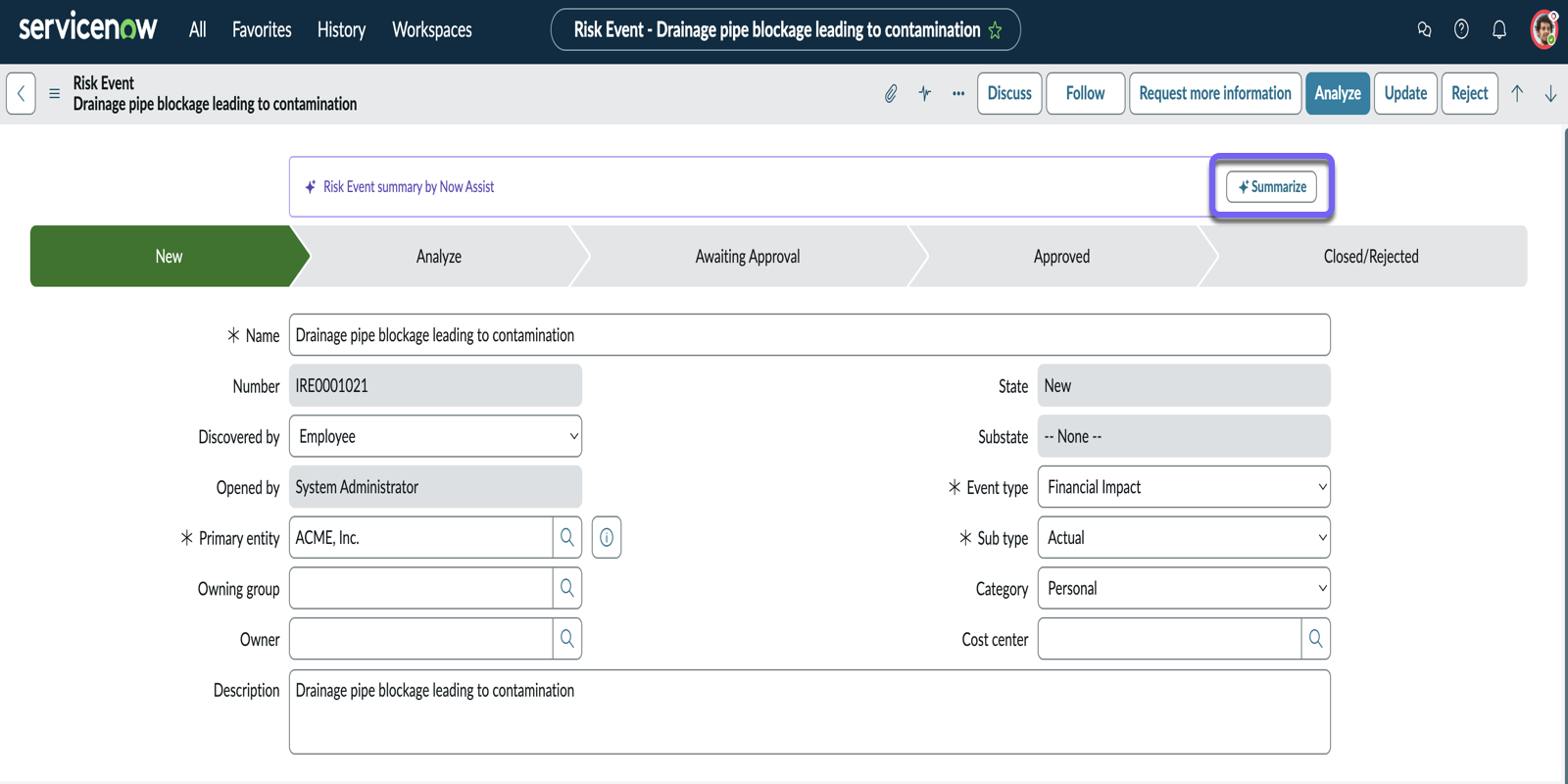This screenshot has height=784, width=1568.
Task: Open the help question mark icon
Action: click(1461, 29)
